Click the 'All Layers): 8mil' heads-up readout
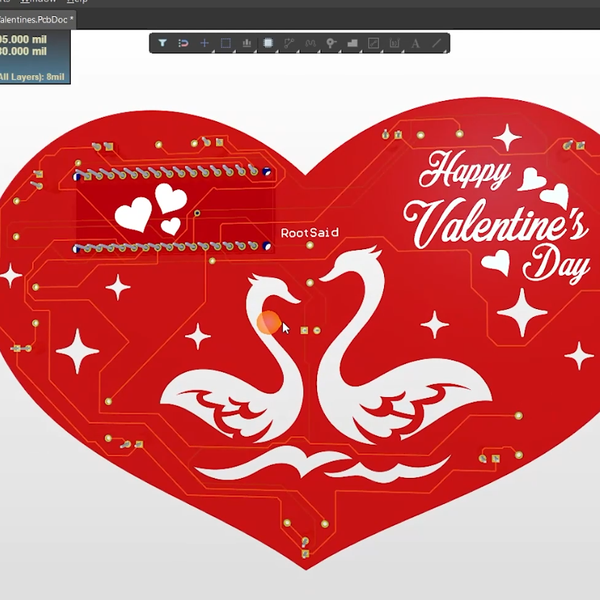The image size is (600, 600). coord(32,77)
